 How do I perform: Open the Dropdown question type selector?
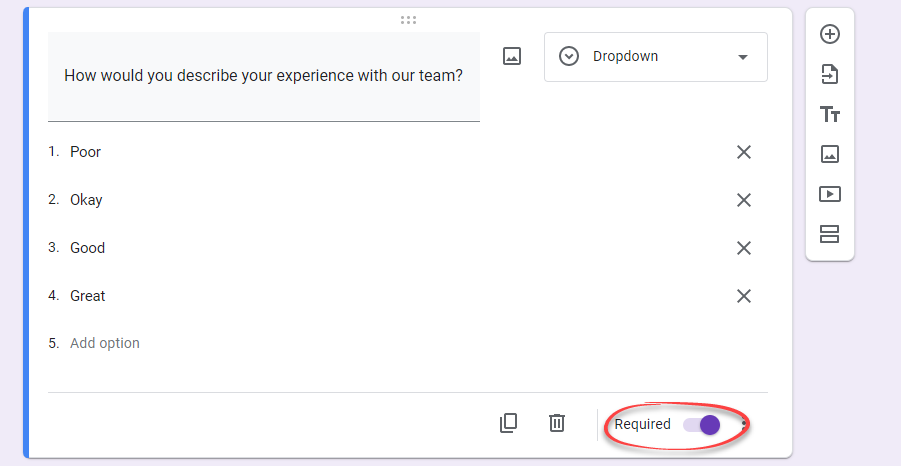pyautogui.click(x=656, y=57)
